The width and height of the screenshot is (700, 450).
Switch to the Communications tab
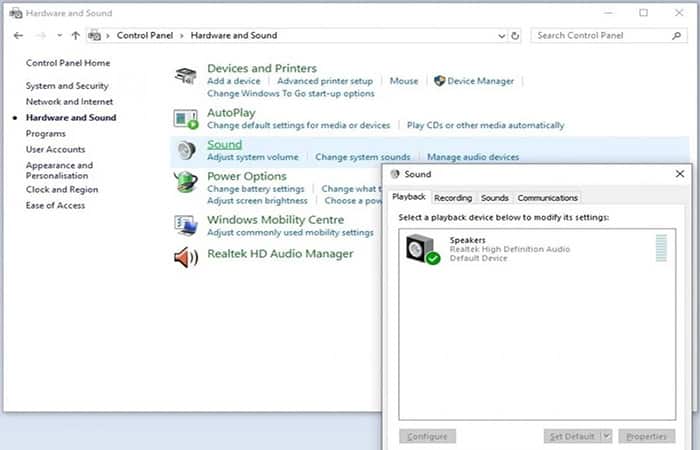click(x=547, y=198)
